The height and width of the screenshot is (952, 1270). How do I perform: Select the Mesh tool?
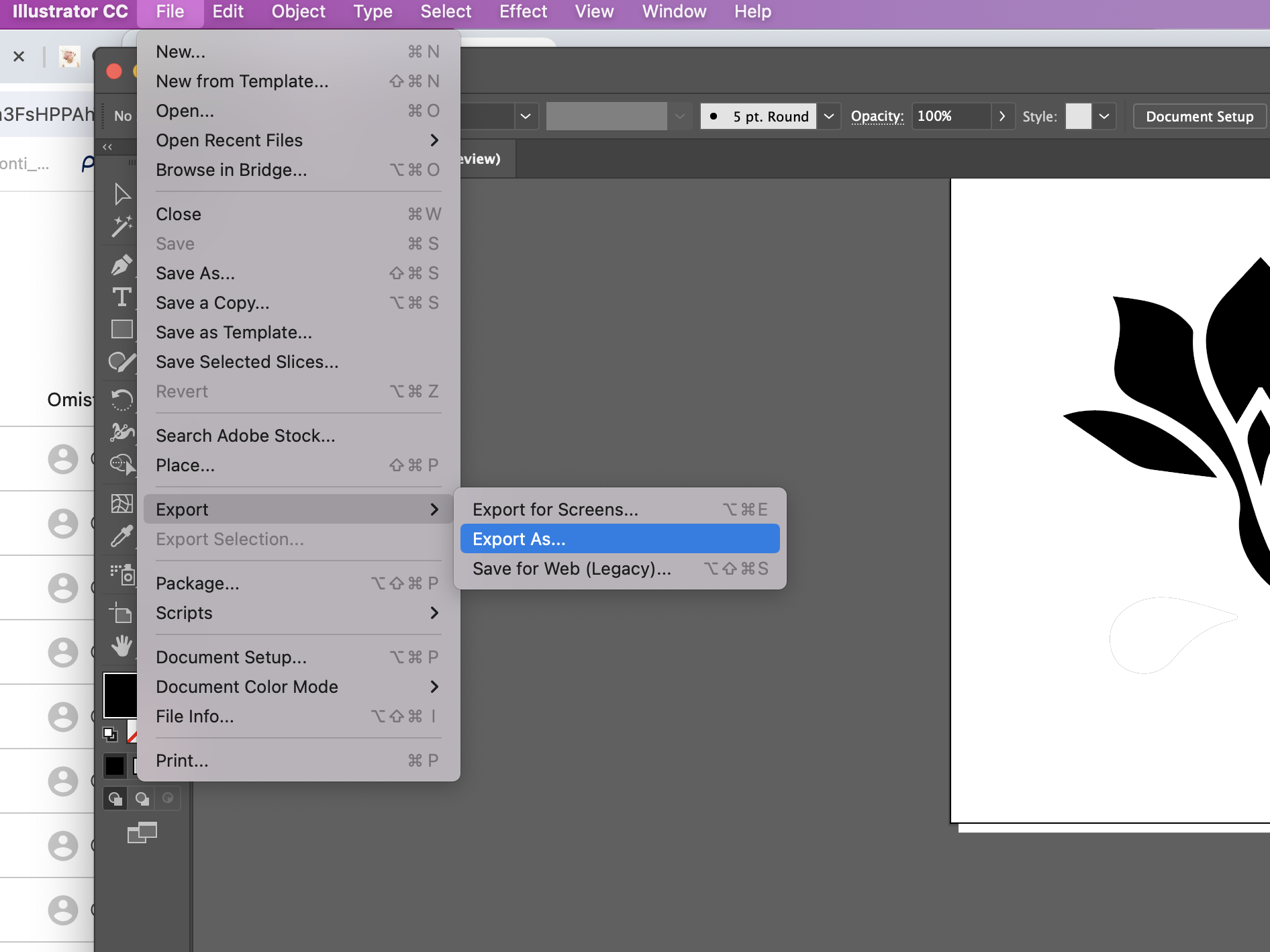click(121, 503)
